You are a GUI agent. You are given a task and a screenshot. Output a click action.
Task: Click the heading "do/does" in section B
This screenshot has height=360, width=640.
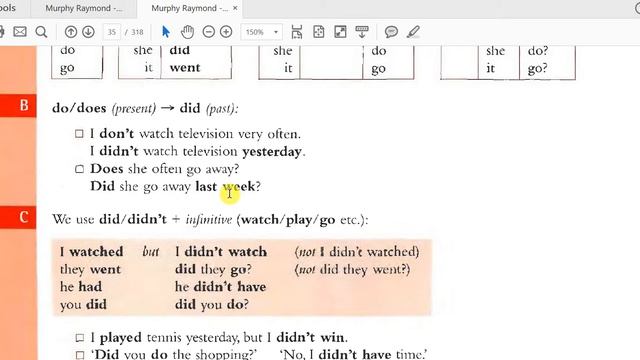coord(79,108)
